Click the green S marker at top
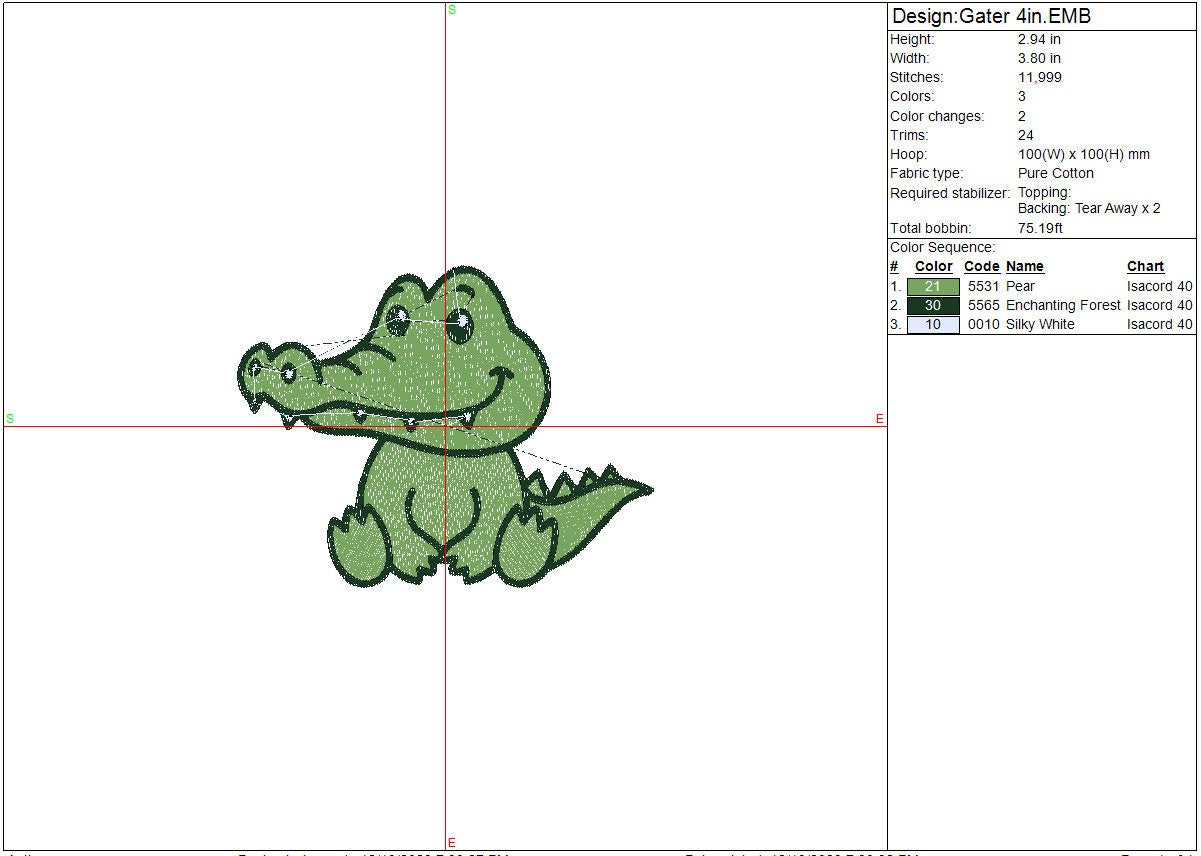Image resolution: width=1201 pixels, height=856 pixels. tap(451, 10)
